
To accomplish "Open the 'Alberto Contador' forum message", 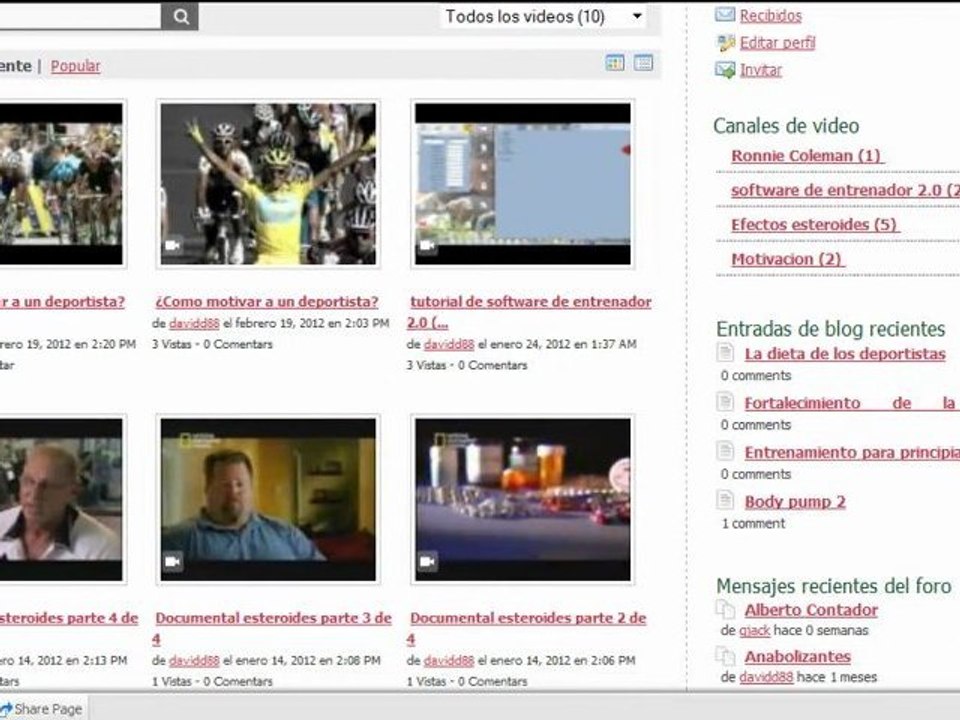I will tap(811, 610).
